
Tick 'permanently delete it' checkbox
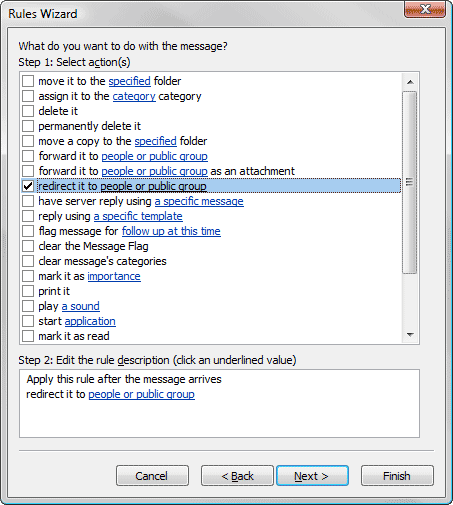[x=28, y=126]
